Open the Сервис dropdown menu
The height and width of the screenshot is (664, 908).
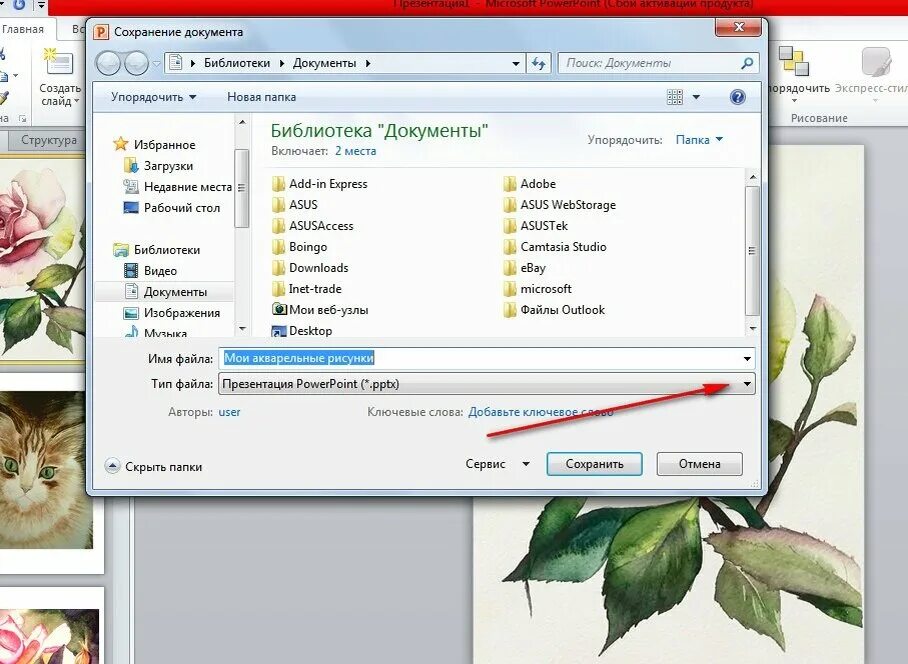[497, 464]
